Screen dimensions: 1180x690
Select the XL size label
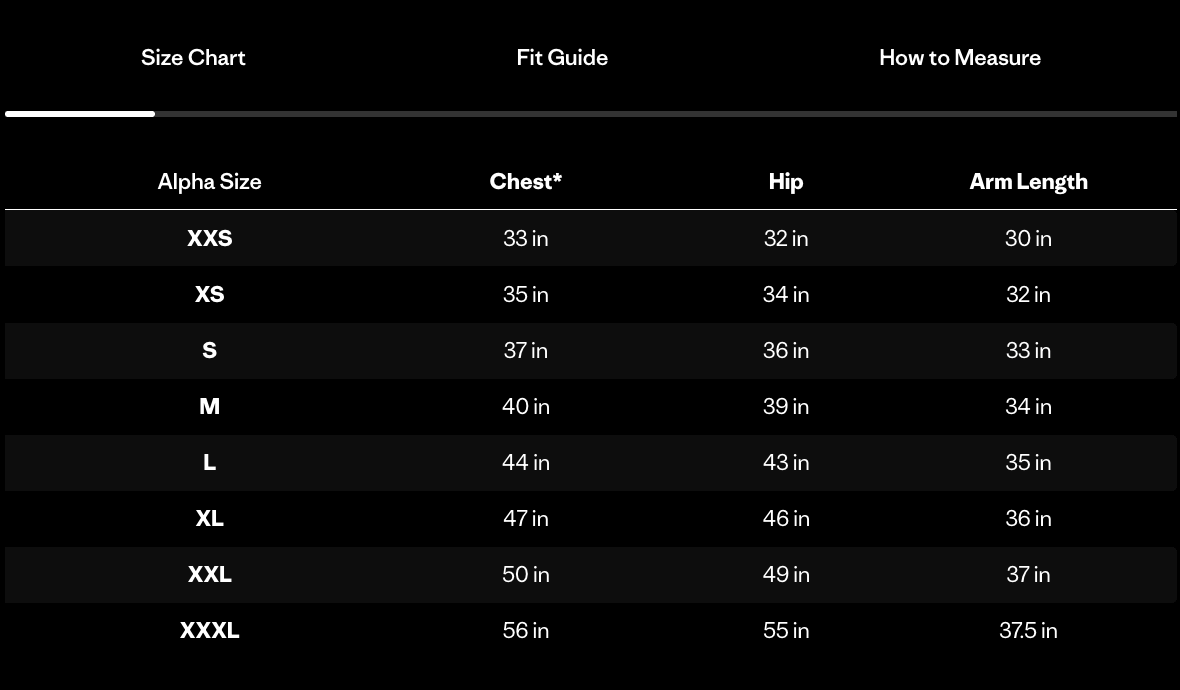tap(209, 518)
